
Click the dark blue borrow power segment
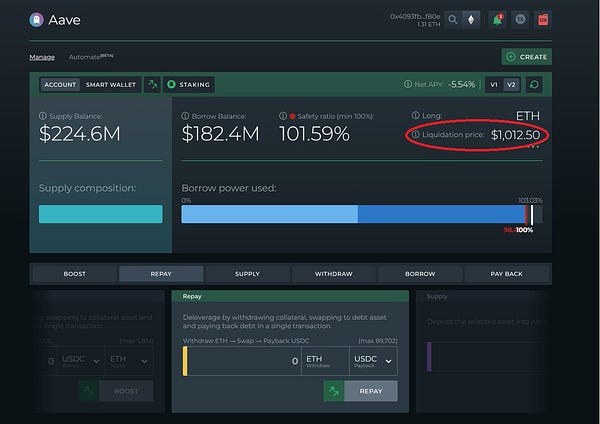click(441, 214)
